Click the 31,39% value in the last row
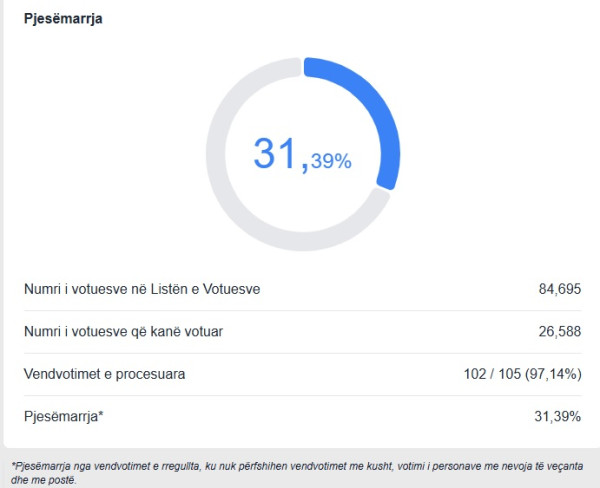Image resolution: width=600 pixels, height=488 pixels. (x=558, y=416)
